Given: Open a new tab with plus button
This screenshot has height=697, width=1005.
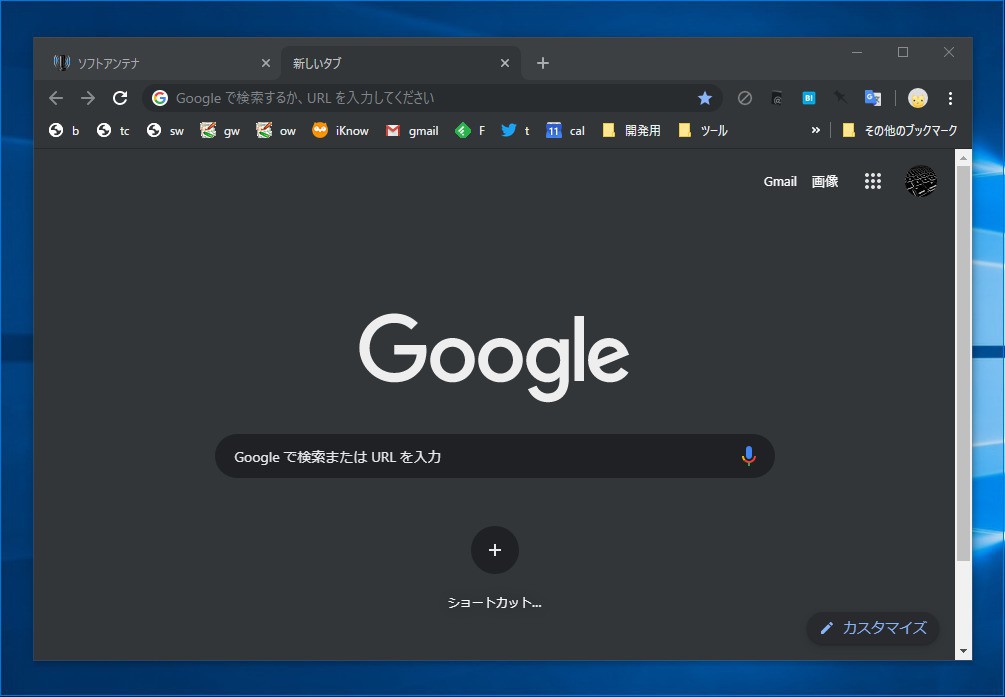Looking at the screenshot, I should [543, 63].
